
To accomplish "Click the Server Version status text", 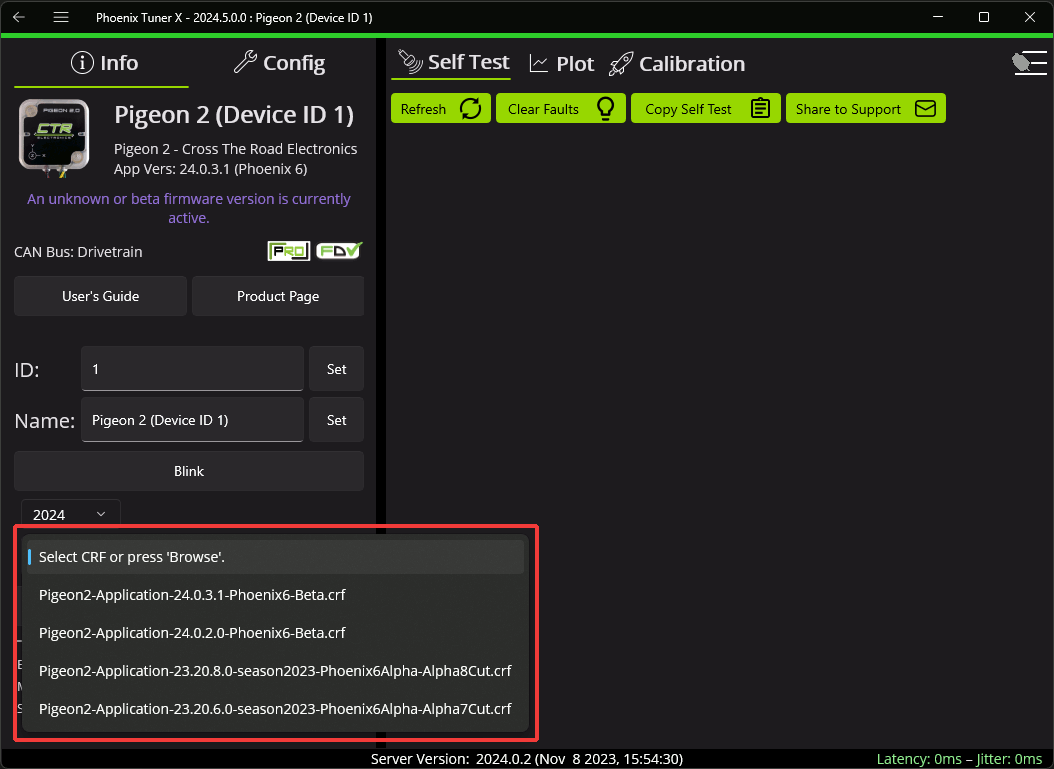I will [527, 759].
